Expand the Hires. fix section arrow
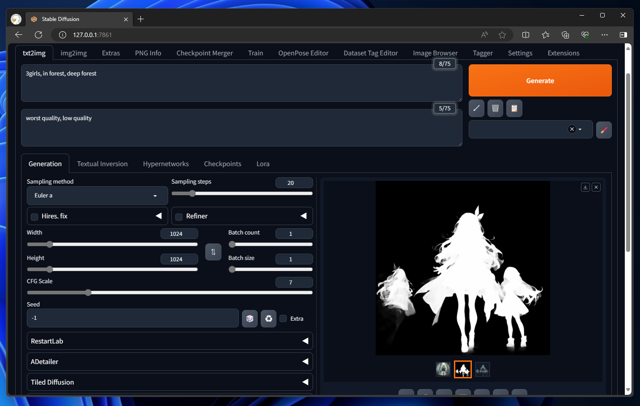This screenshot has width=640, height=406. coord(159,216)
